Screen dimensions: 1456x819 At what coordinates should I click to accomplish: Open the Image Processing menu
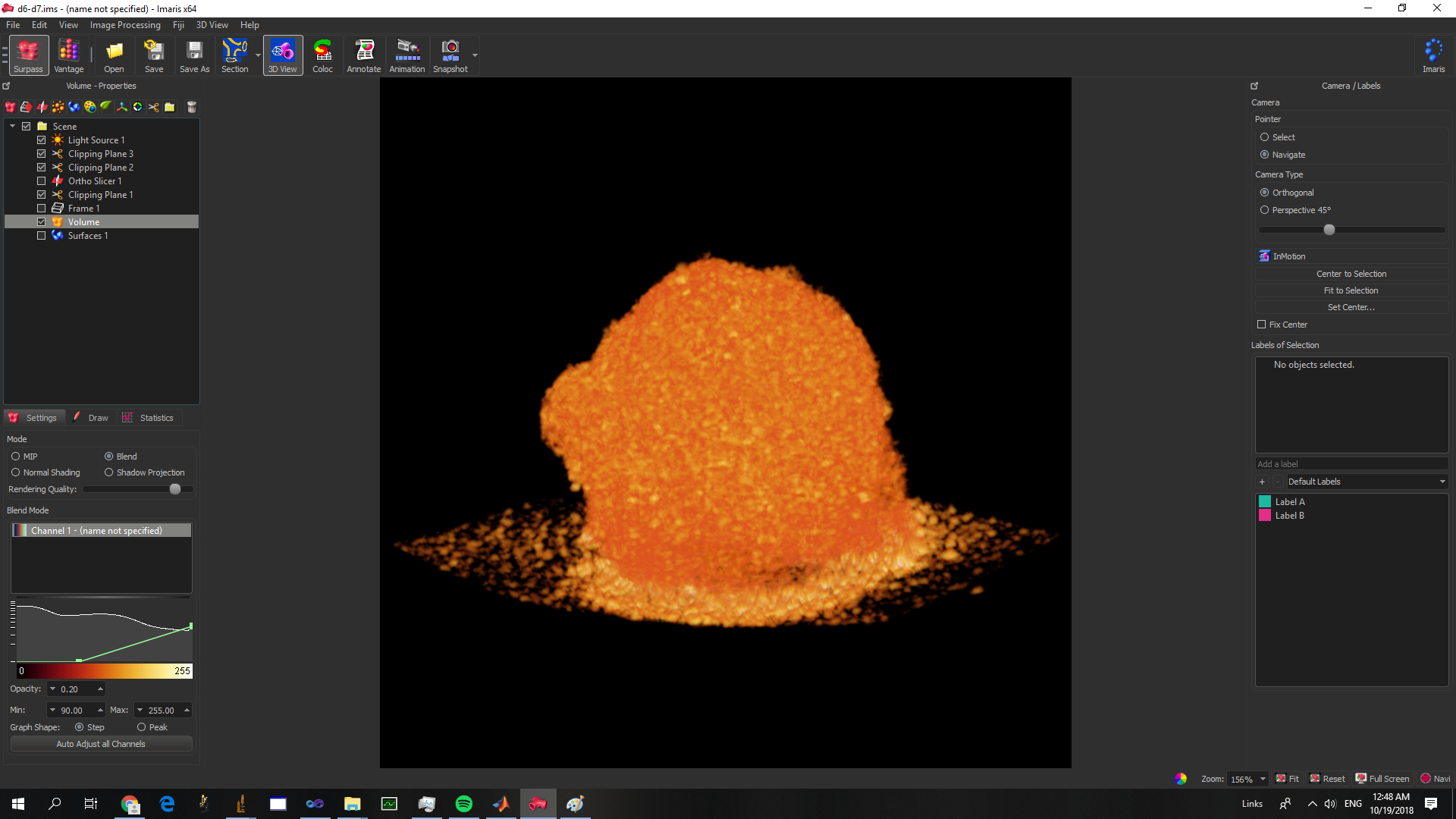[x=125, y=25]
